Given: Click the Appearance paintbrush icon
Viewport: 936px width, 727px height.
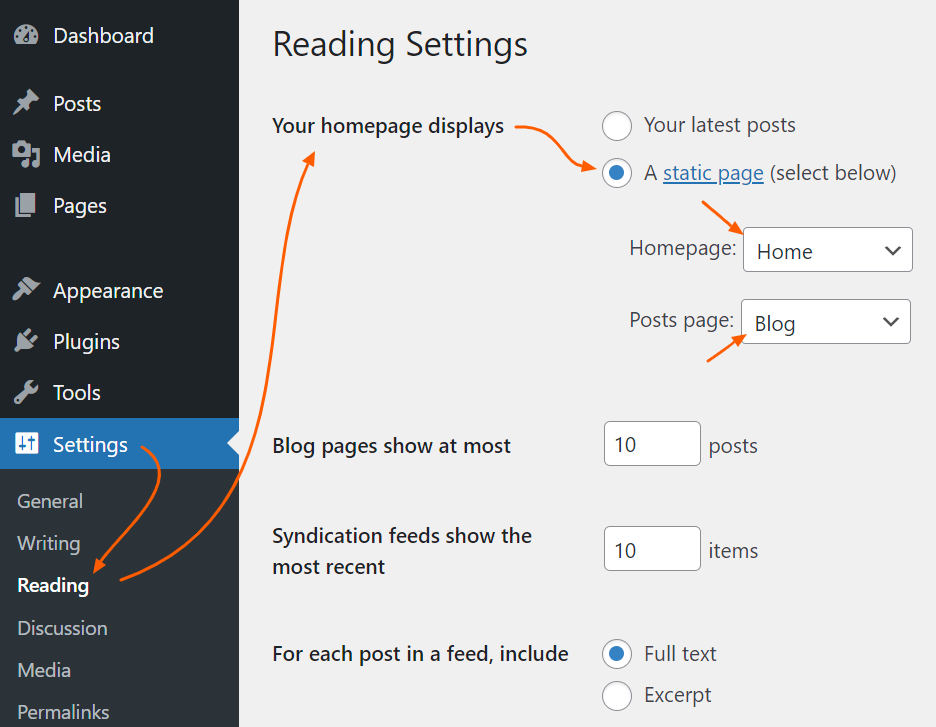Looking at the screenshot, I should 26,290.
